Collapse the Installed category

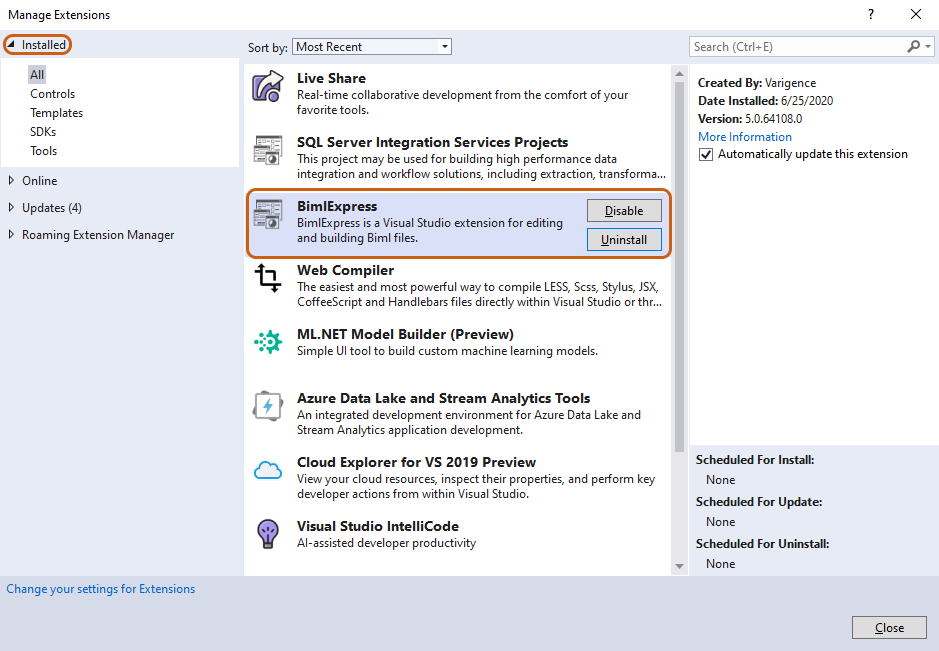[11, 44]
